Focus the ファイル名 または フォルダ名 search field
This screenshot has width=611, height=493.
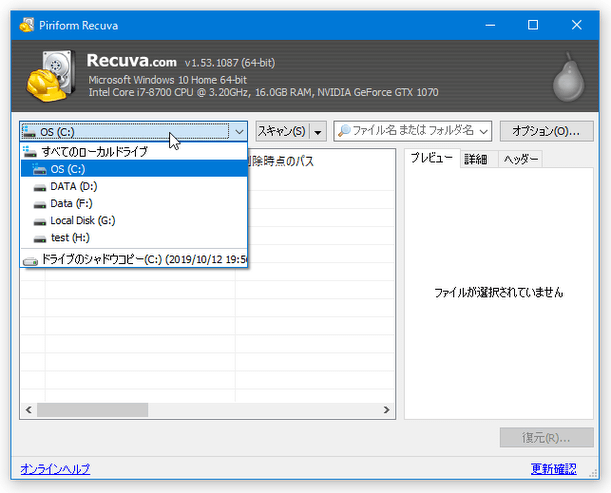point(412,131)
